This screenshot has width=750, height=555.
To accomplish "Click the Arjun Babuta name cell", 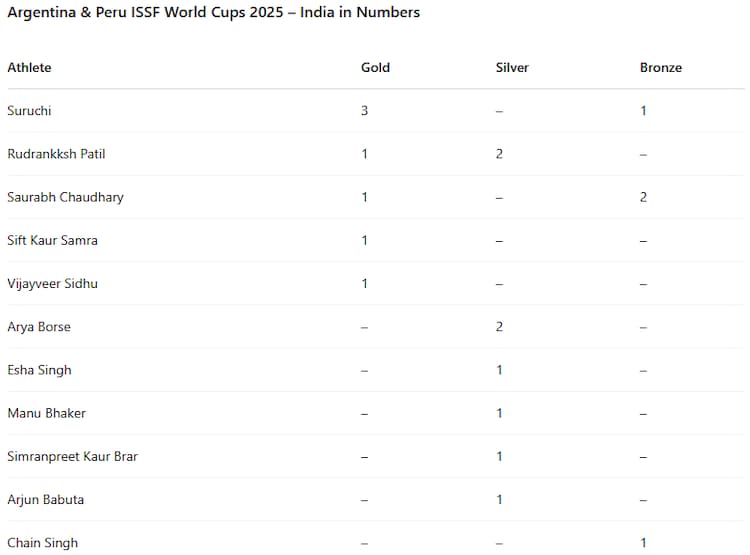I will pos(46,500).
